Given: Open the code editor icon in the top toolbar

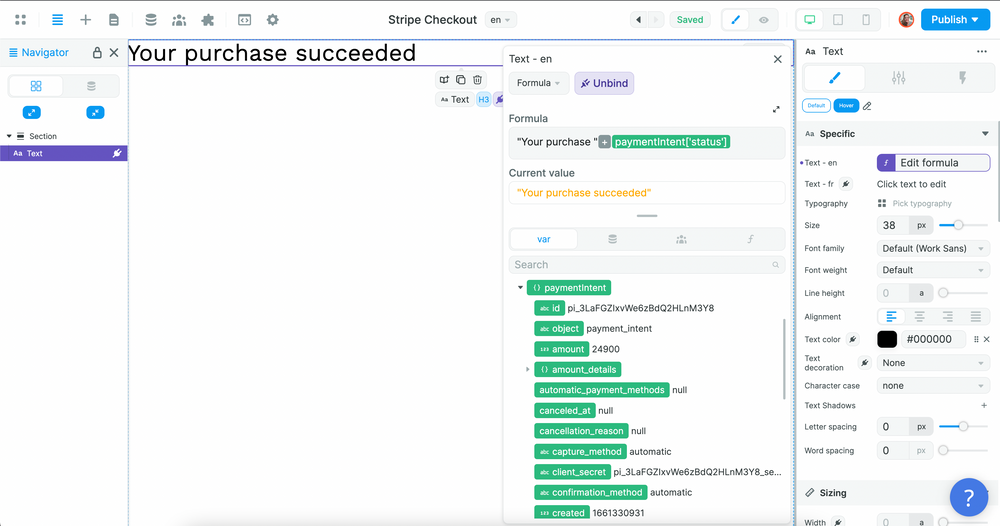Looking at the screenshot, I should coord(244,20).
